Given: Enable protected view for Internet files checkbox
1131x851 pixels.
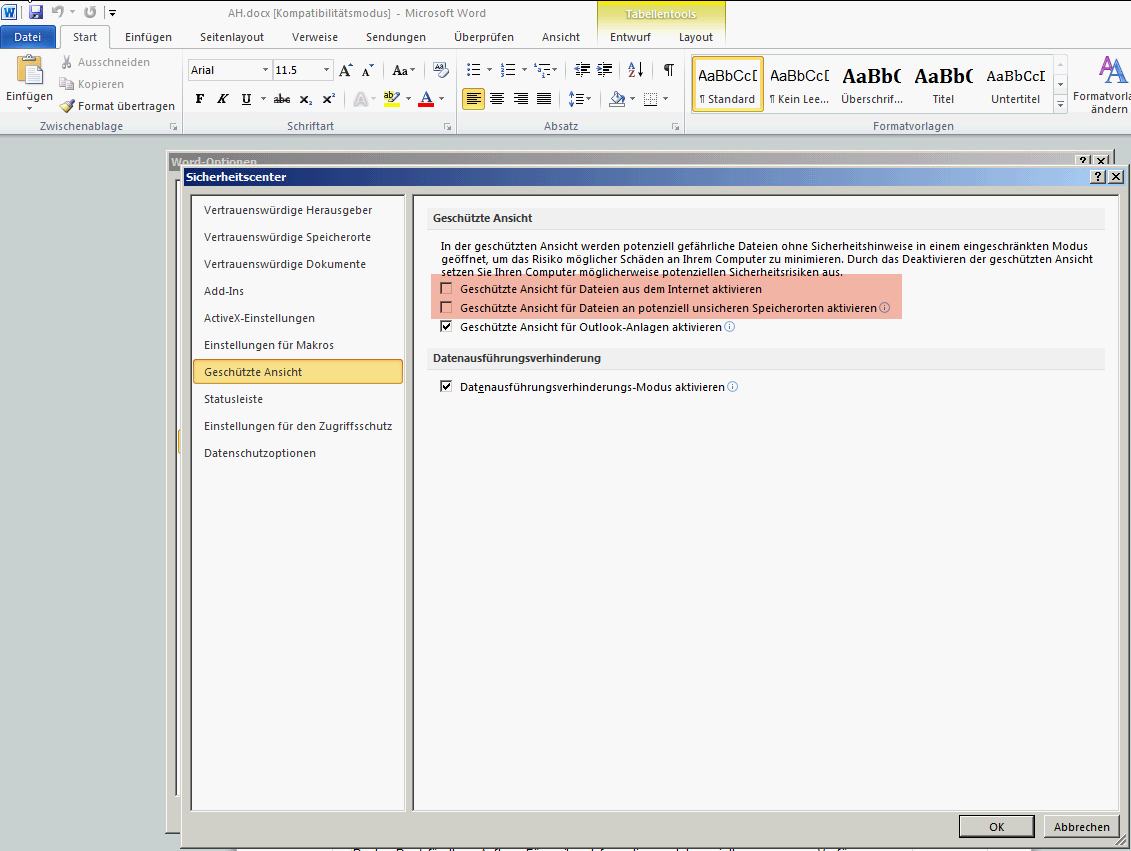Looking at the screenshot, I should (447, 289).
